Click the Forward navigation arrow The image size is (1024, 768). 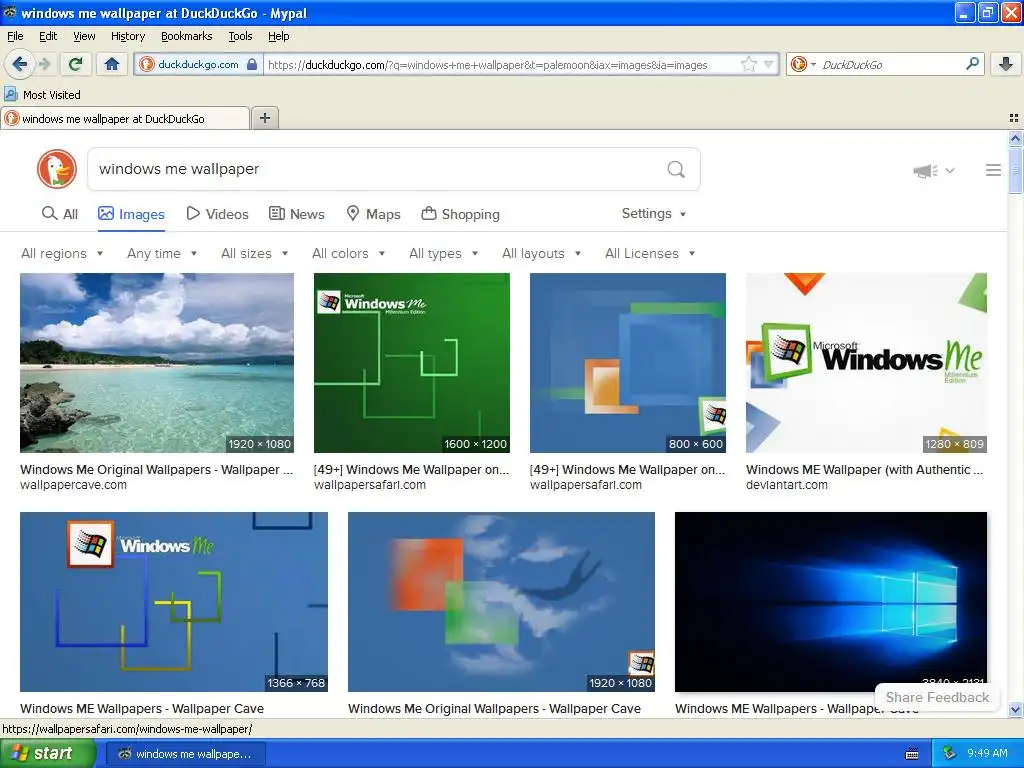point(44,64)
